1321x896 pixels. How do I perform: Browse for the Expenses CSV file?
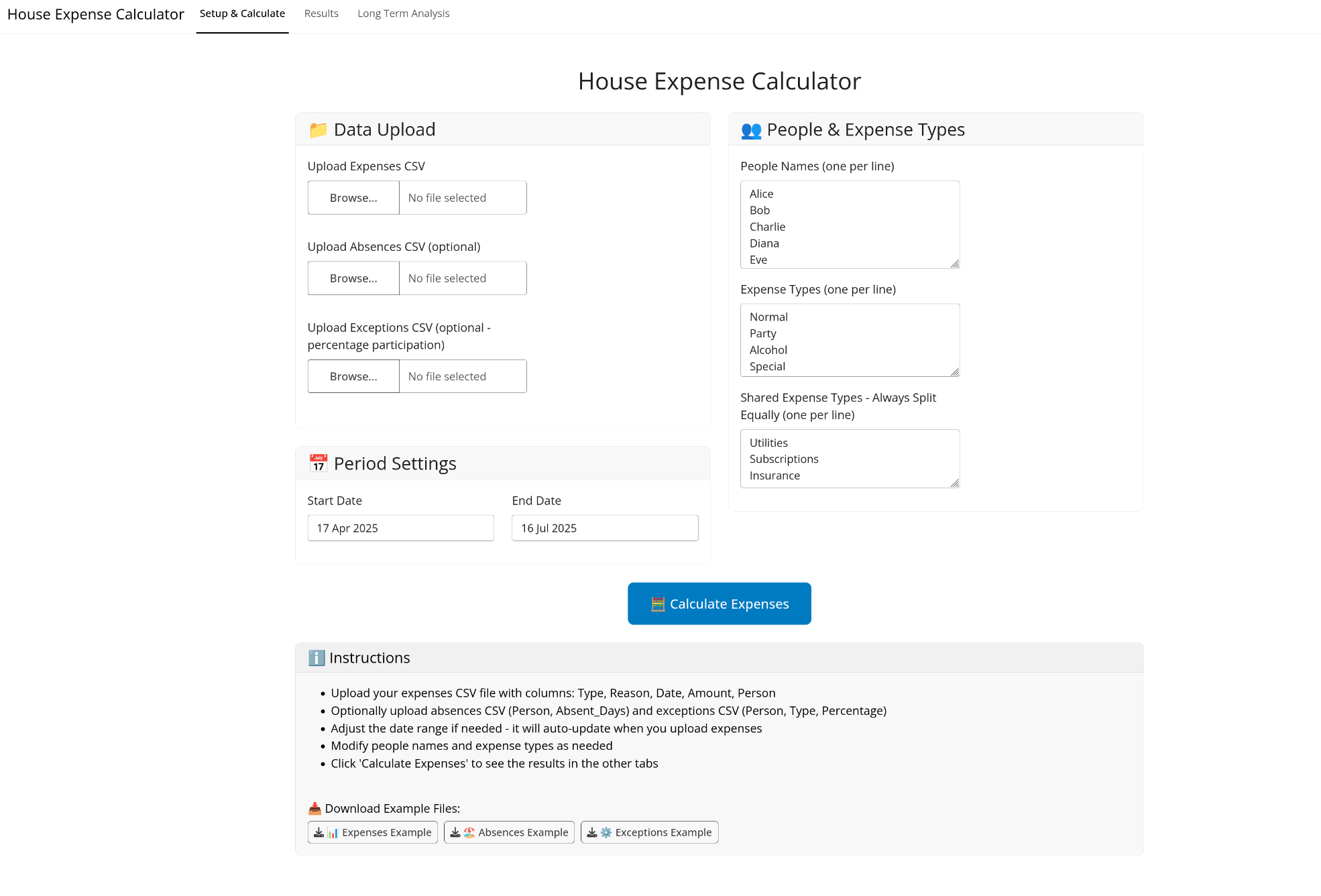coord(353,198)
